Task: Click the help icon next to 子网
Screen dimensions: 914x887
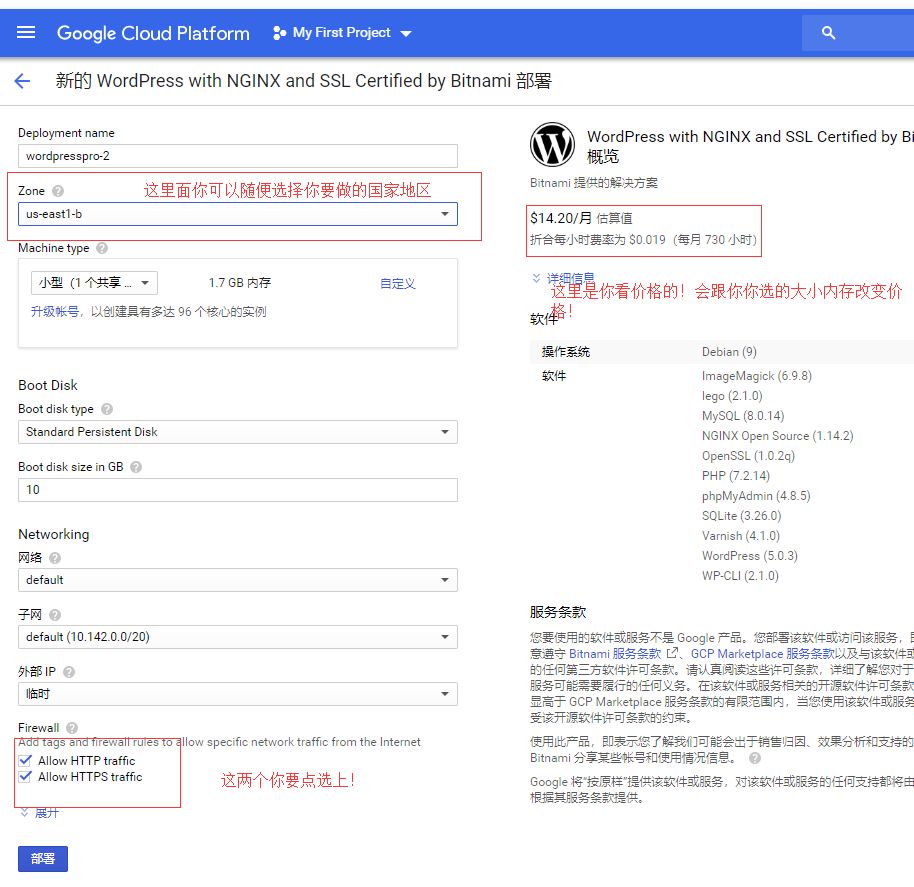Action: tap(55, 615)
